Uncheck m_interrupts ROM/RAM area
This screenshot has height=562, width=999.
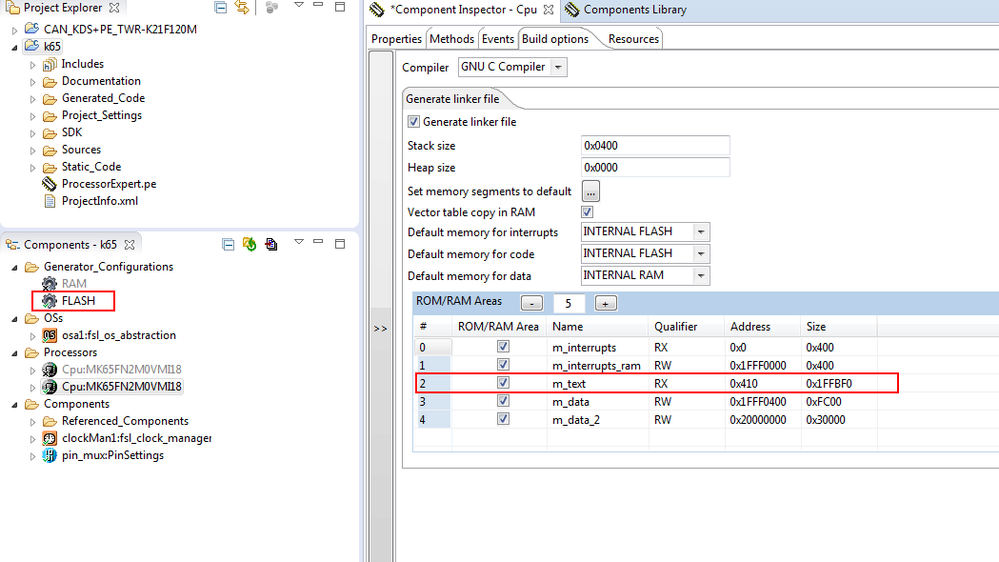[x=503, y=347]
